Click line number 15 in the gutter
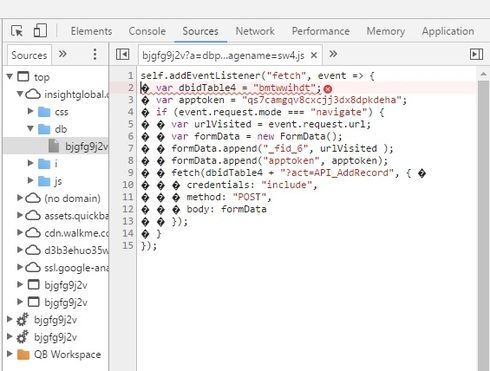This screenshot has height=371, width=490. [x=128, y=245]
